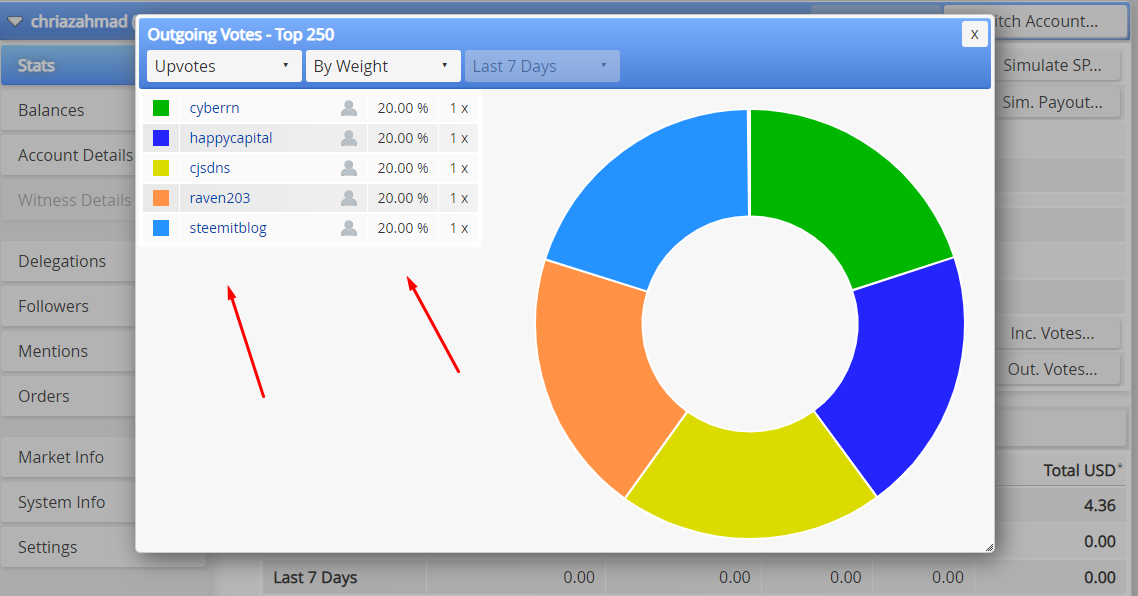The height and width of the screenshot is (596, 1138).
Task: Click the yellow swatch for cjsdns
Action: tap(161, 168)
